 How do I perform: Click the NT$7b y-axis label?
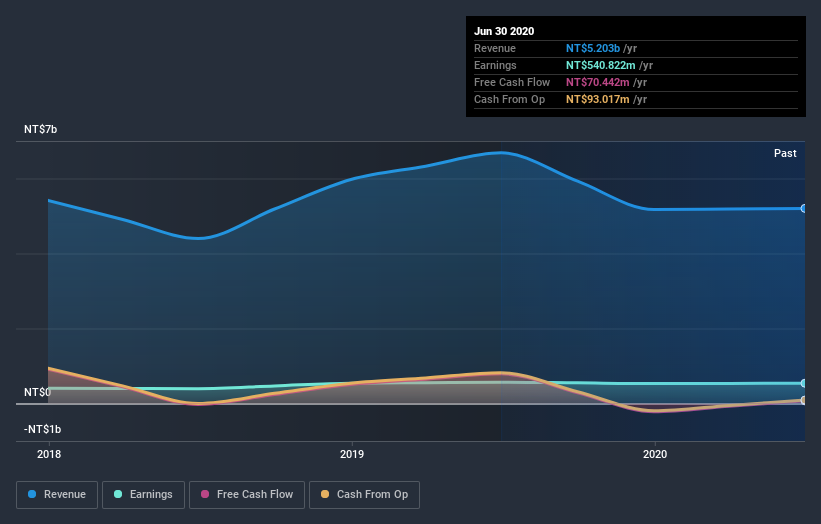tap(40, 129)
